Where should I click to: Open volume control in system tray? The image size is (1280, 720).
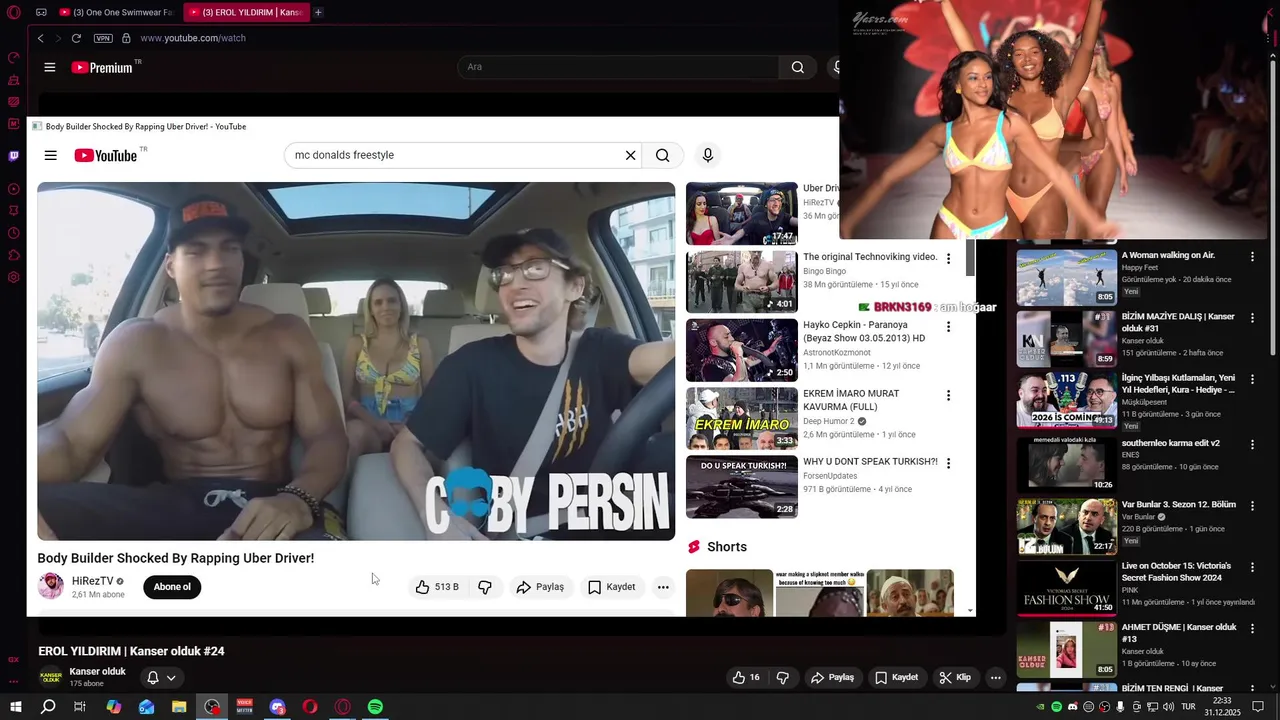[x=1168, y=707]
